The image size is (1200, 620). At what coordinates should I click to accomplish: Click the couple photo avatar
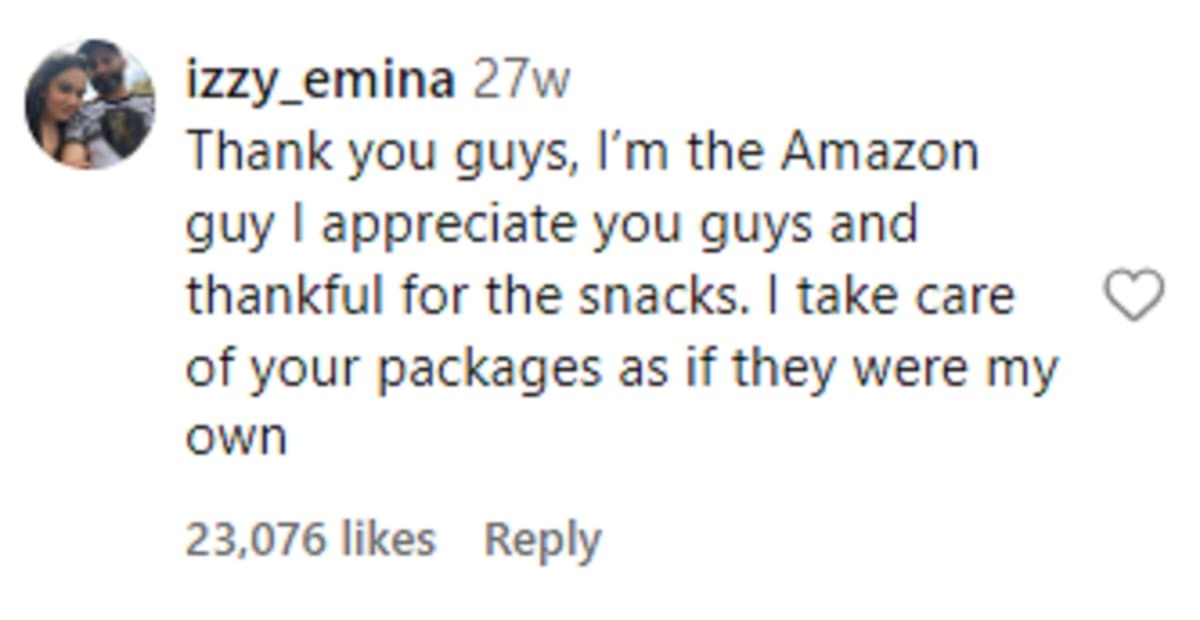(90, 105)
